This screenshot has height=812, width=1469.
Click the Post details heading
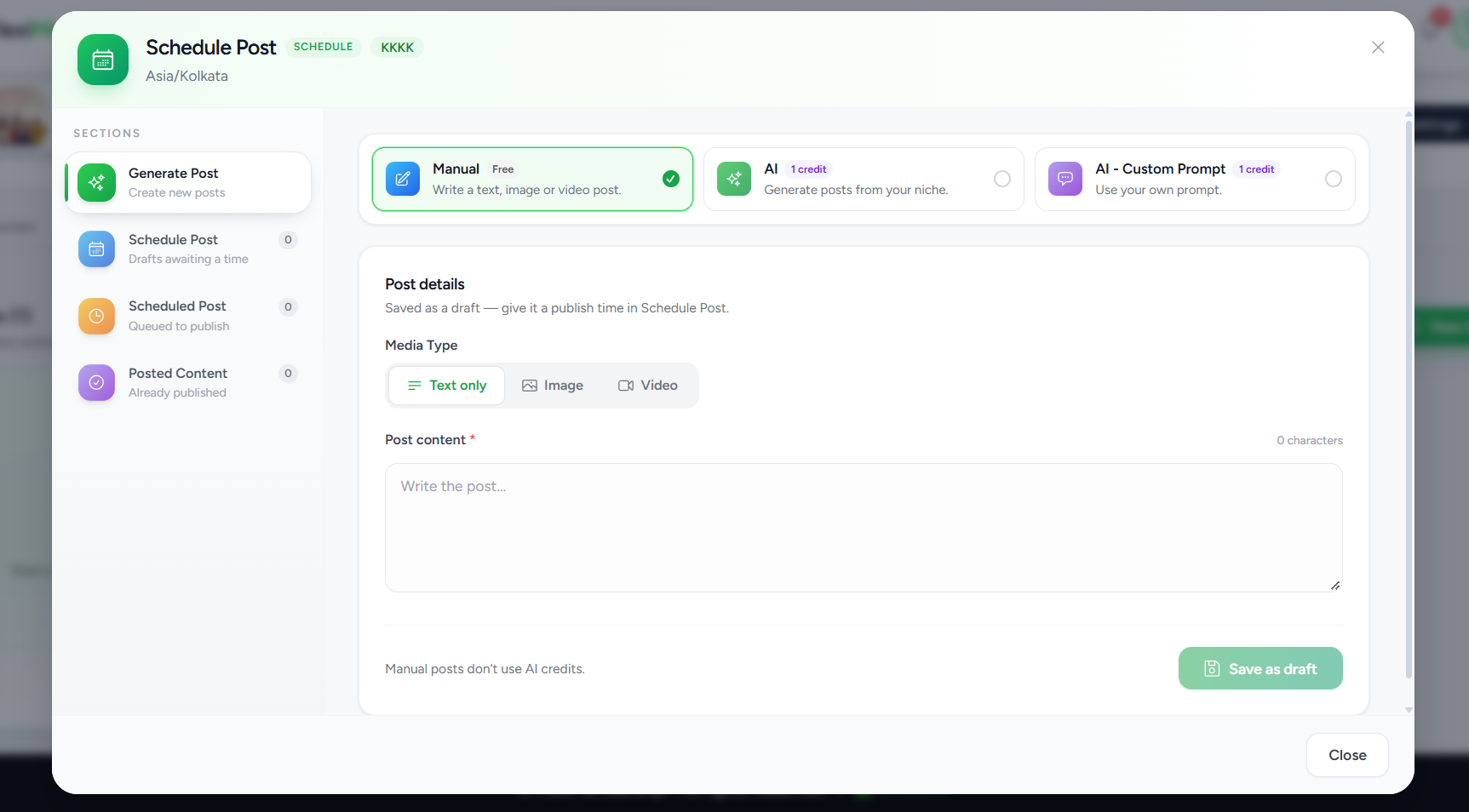click(425, 284)
